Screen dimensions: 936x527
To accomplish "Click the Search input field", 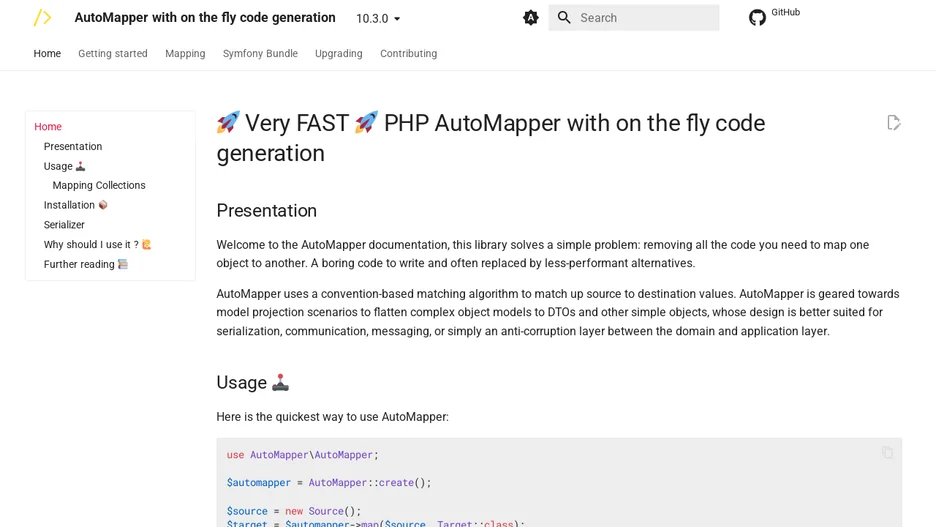I will click(634, 18).
